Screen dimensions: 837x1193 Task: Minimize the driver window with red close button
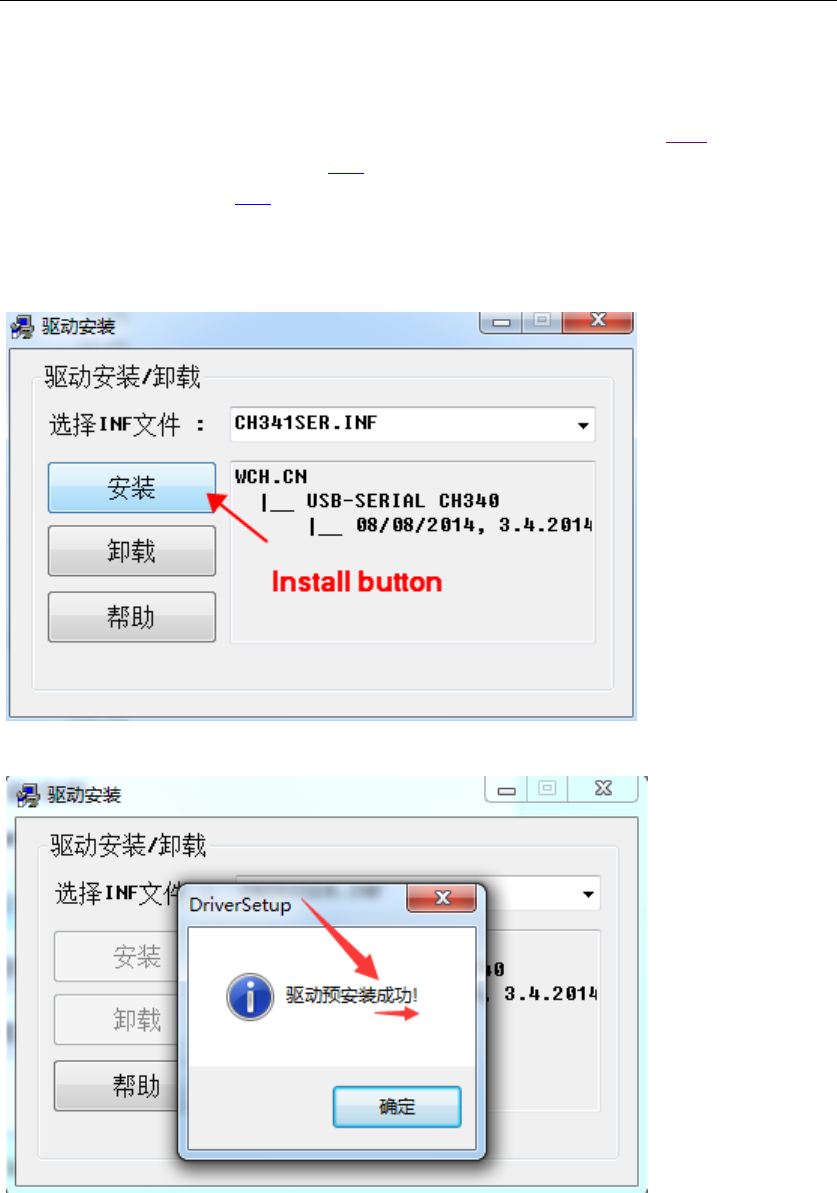(501, 322)
